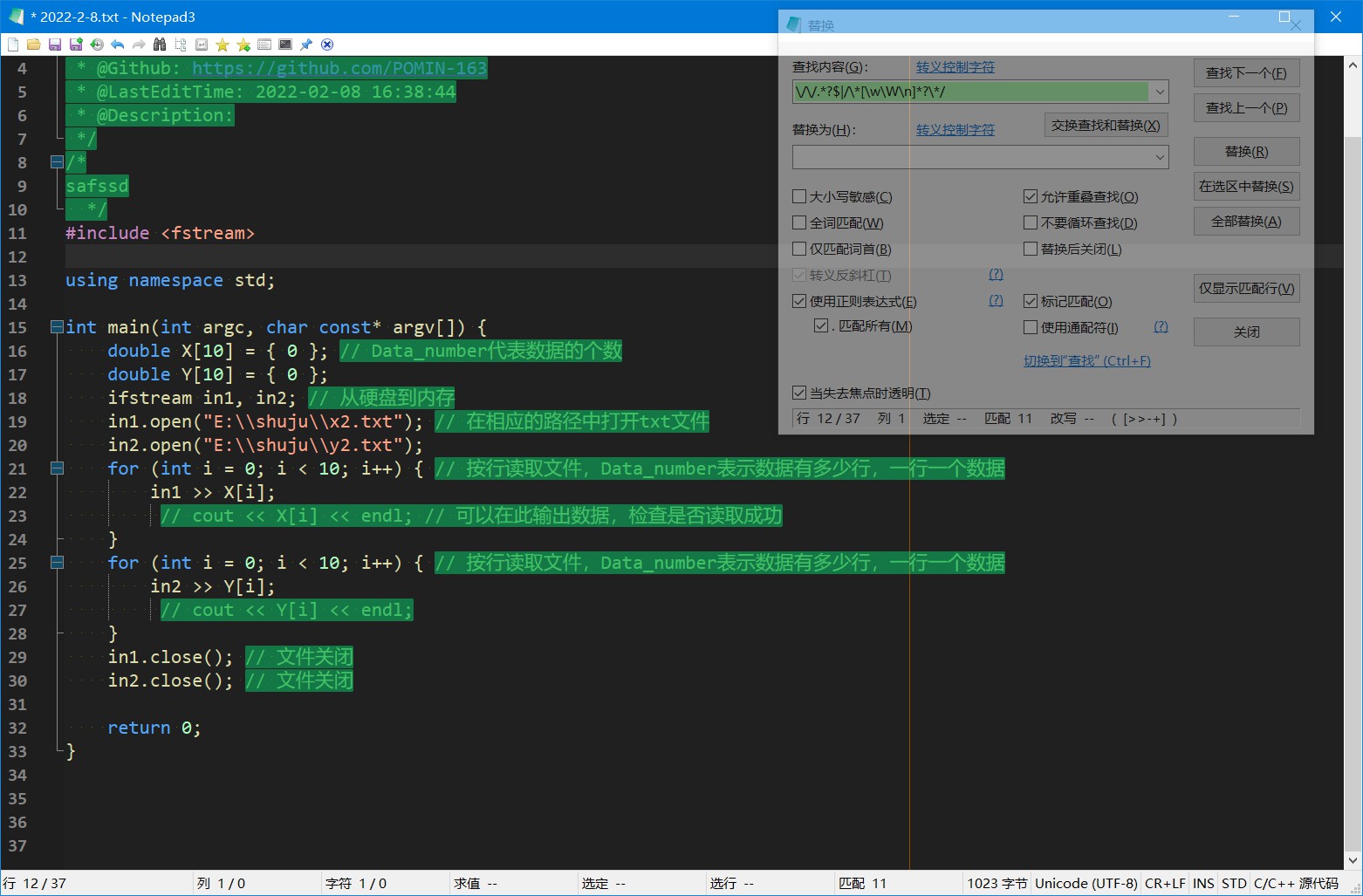Uncheck allow overlapping search

click(1030, 196)
